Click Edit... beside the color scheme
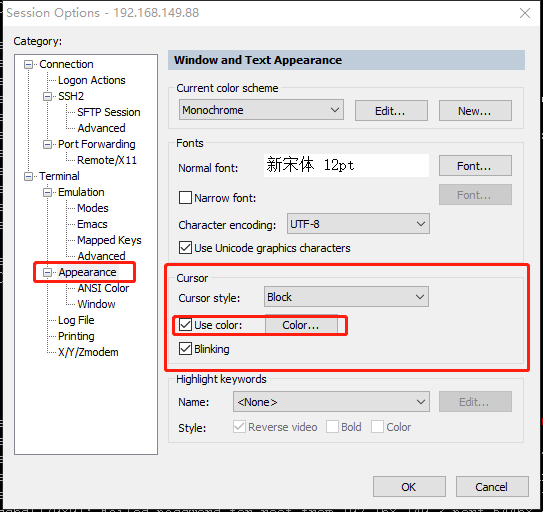The height and width of the screenshot is (512, 543). click(391, 111)
